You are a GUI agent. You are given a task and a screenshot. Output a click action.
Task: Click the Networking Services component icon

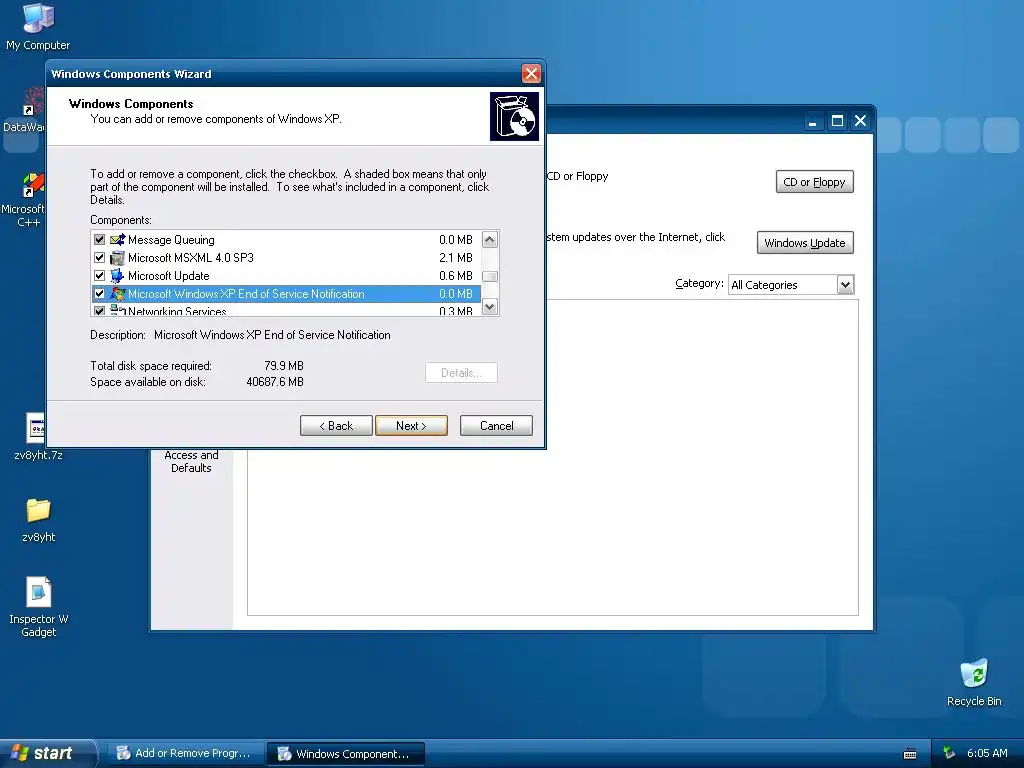(x=118, y=311)
